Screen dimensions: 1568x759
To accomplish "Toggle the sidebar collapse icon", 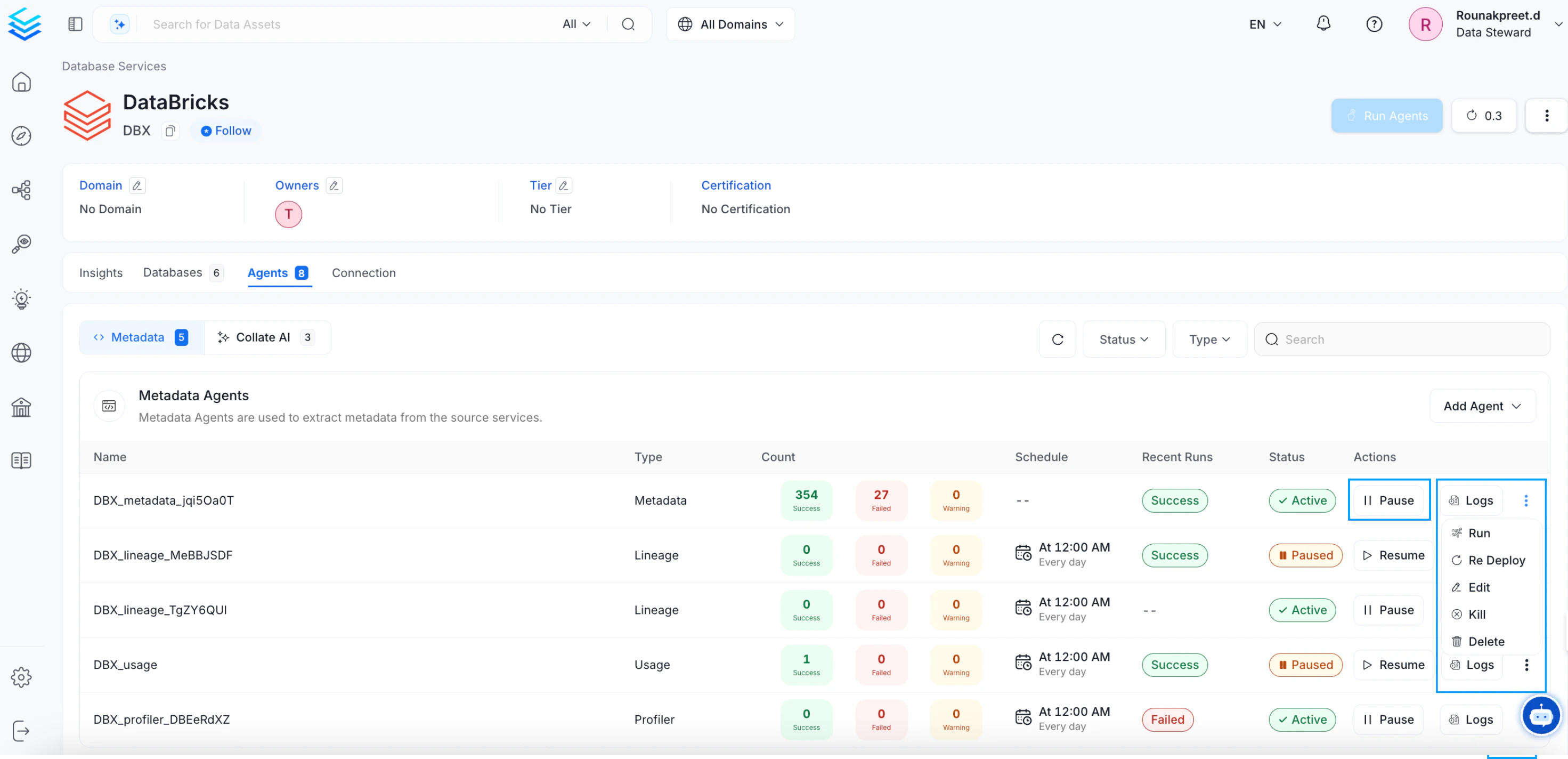I will click(76, 25).
